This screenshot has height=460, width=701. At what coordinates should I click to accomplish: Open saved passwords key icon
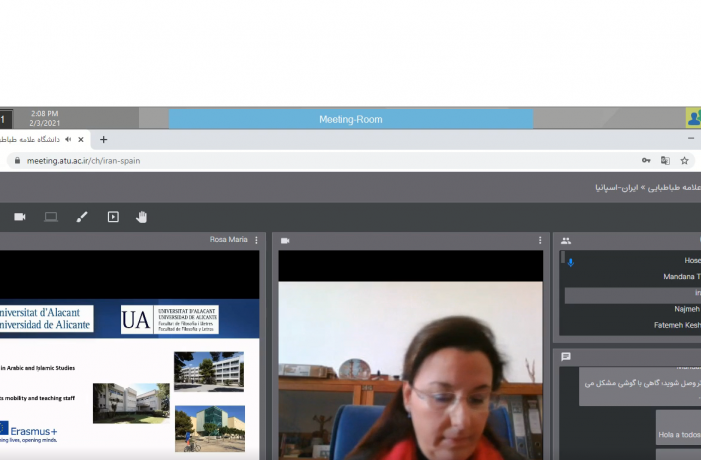[x=646, y=160]
